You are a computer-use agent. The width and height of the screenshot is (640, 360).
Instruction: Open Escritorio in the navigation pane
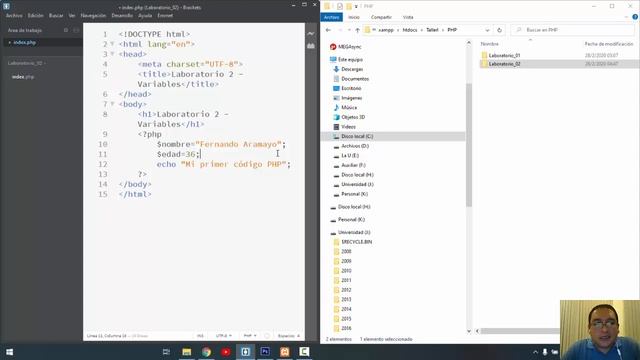[x=351, y=88]
